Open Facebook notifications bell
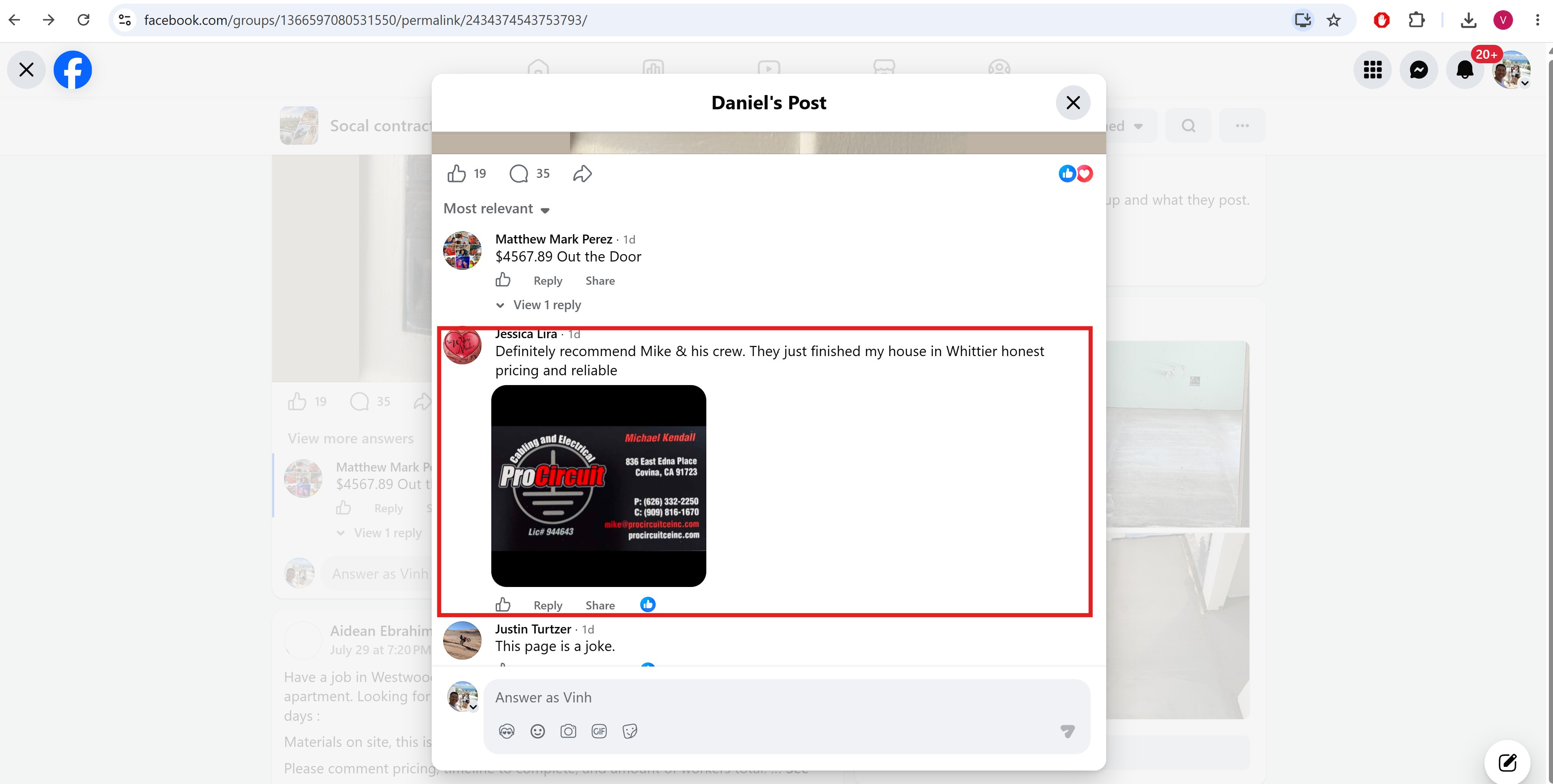The height and width of the screenshot is (784, 1553). [1465, 70]
